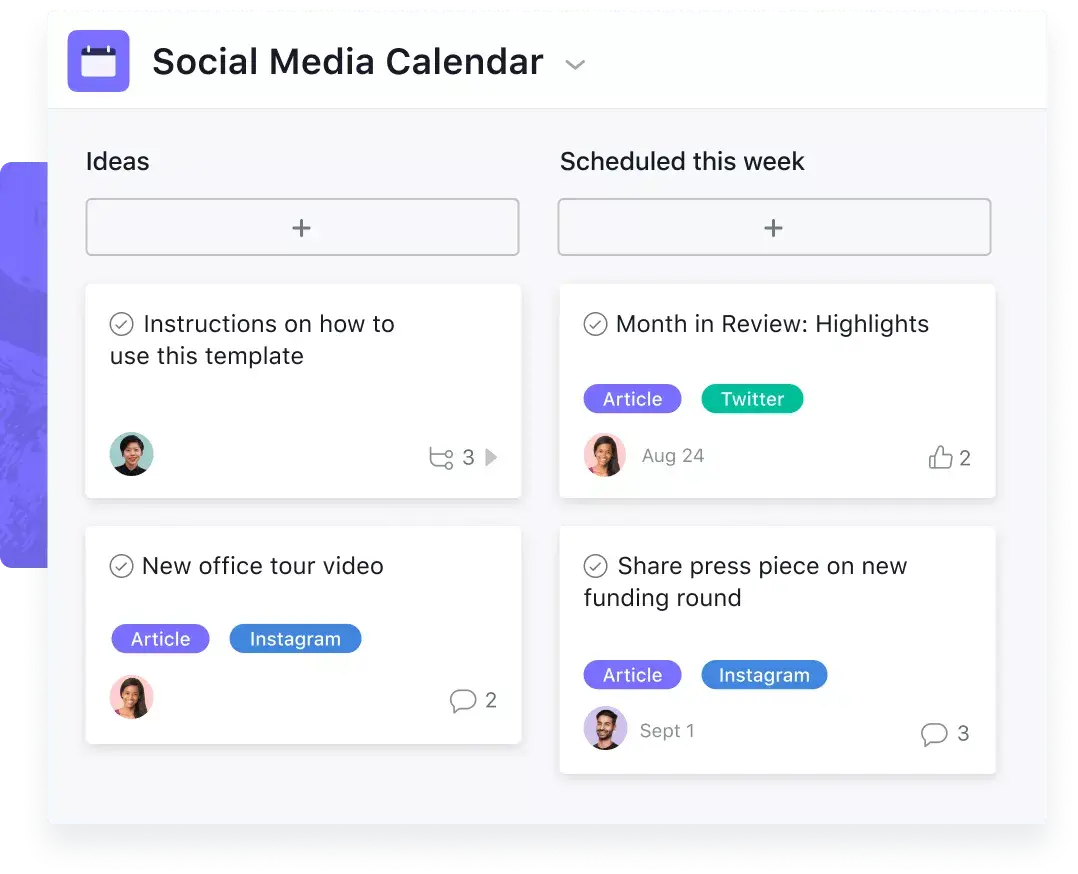Select the green Twitter tag
The width and height of the screenshot is (1078, 874).
click(x=752, y=399)
